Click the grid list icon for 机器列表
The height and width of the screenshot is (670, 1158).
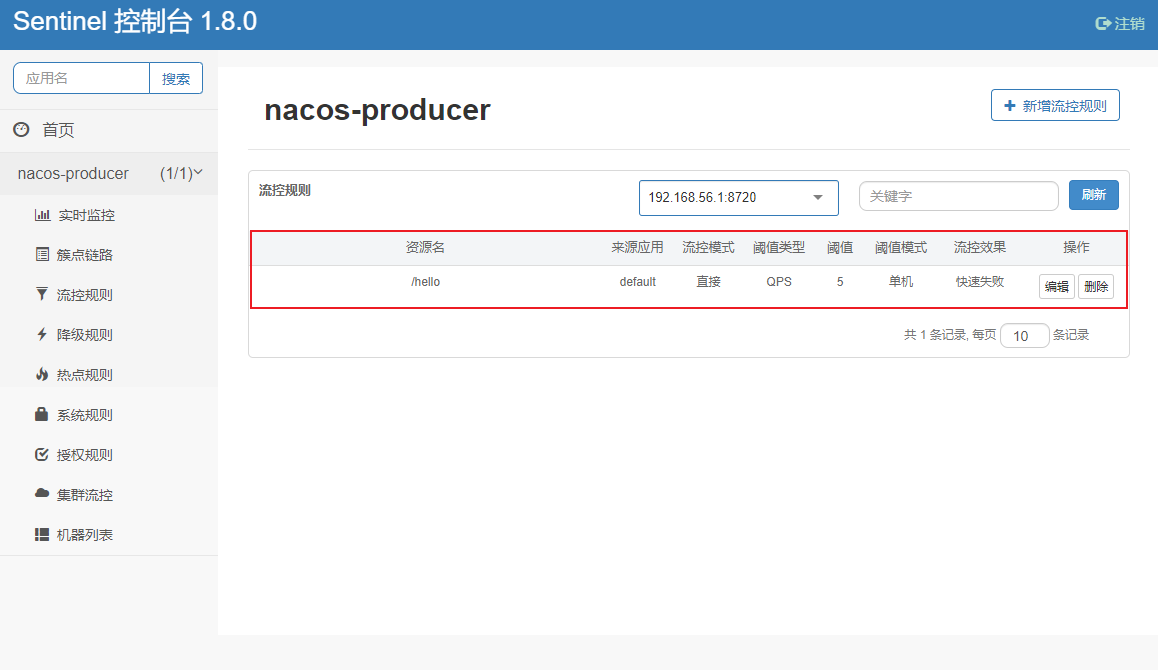42,535
